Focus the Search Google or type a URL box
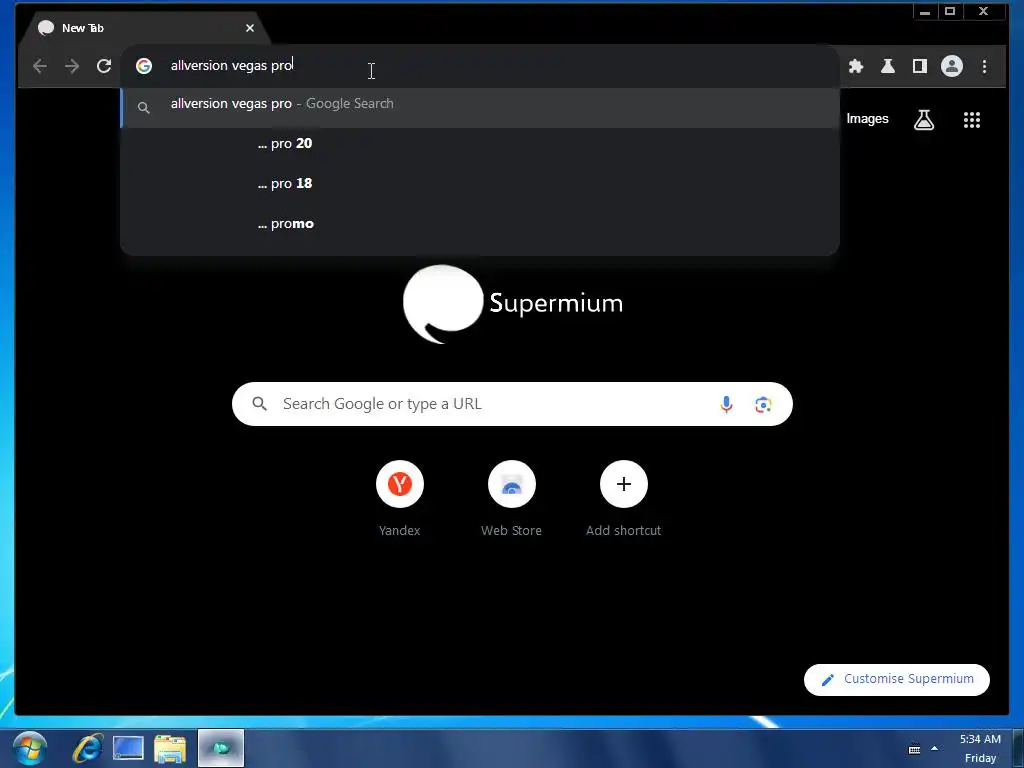1024x768 pixels. (512, 404)
